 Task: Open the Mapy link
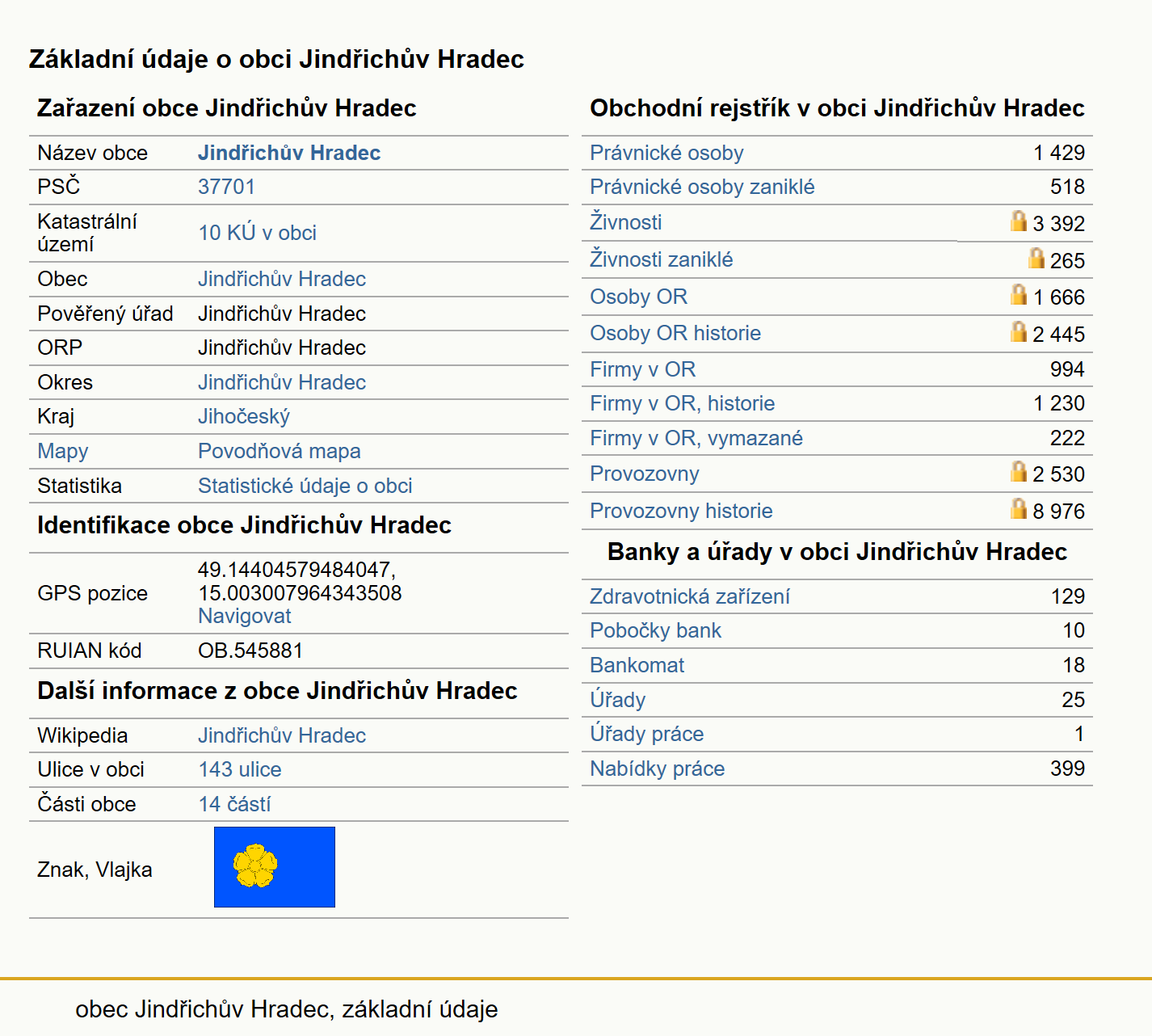click(63, 451)
